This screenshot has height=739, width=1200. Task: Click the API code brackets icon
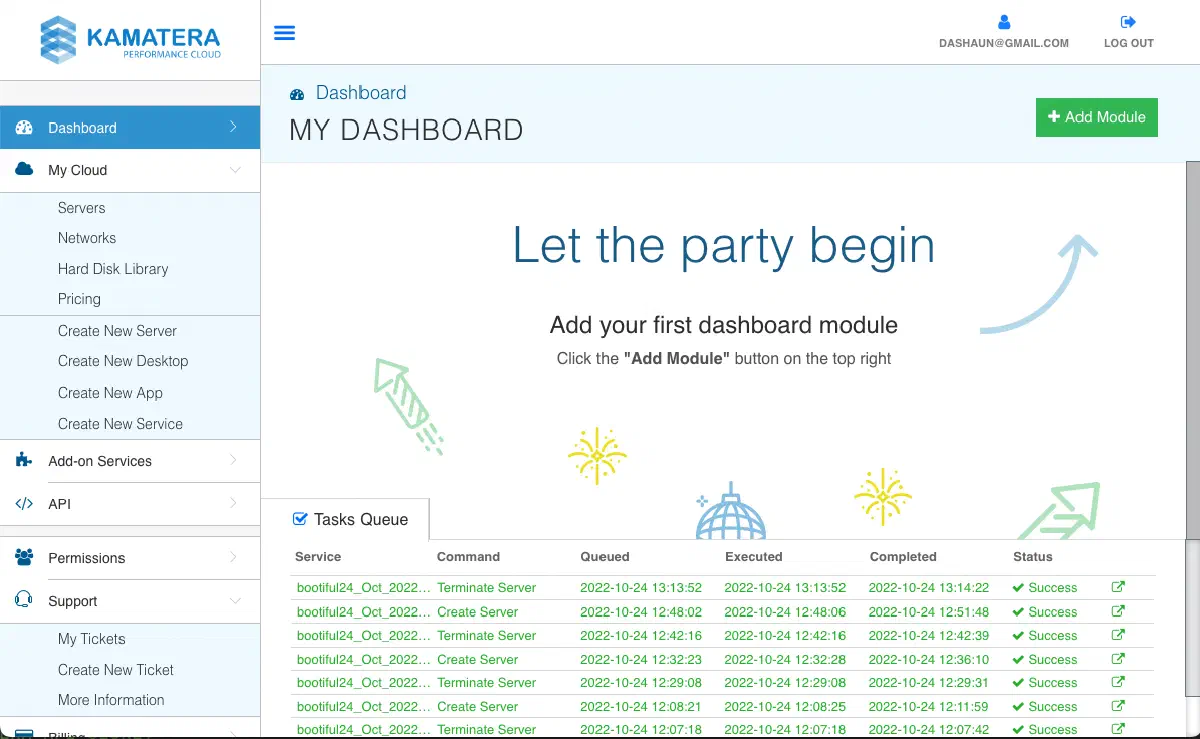tap(24, 504)
